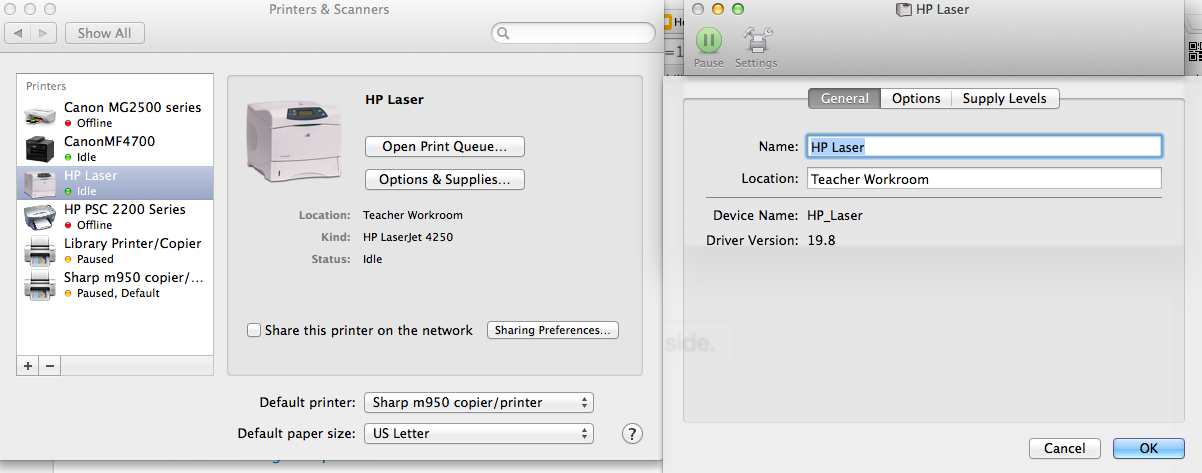The image size is (1202, 473).
Task: Open the Default paper size dropdown
Action: [479, 434]
